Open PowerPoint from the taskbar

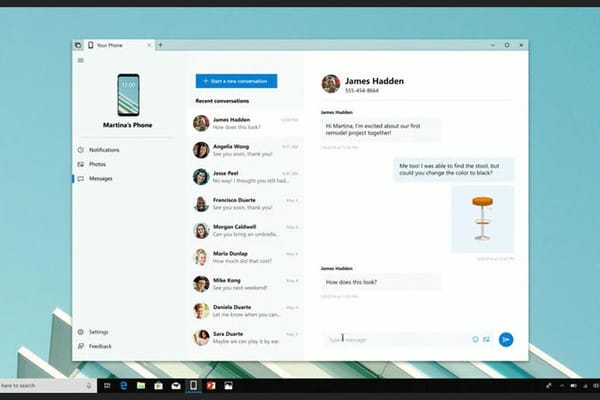210,386
